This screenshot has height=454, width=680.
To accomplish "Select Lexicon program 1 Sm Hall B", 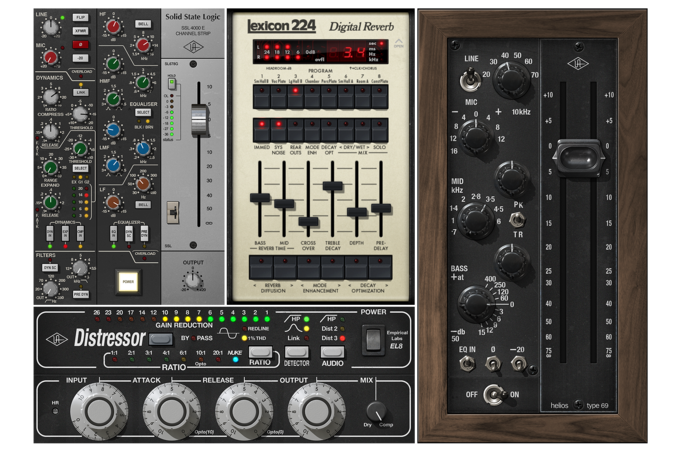I will [x=262, y=96].
